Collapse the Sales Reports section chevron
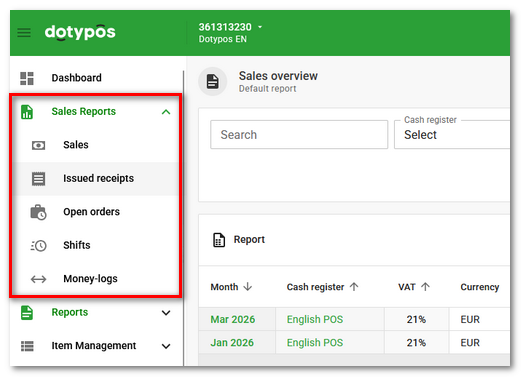This screenshot has height=377, width=521. pos(166,112)
